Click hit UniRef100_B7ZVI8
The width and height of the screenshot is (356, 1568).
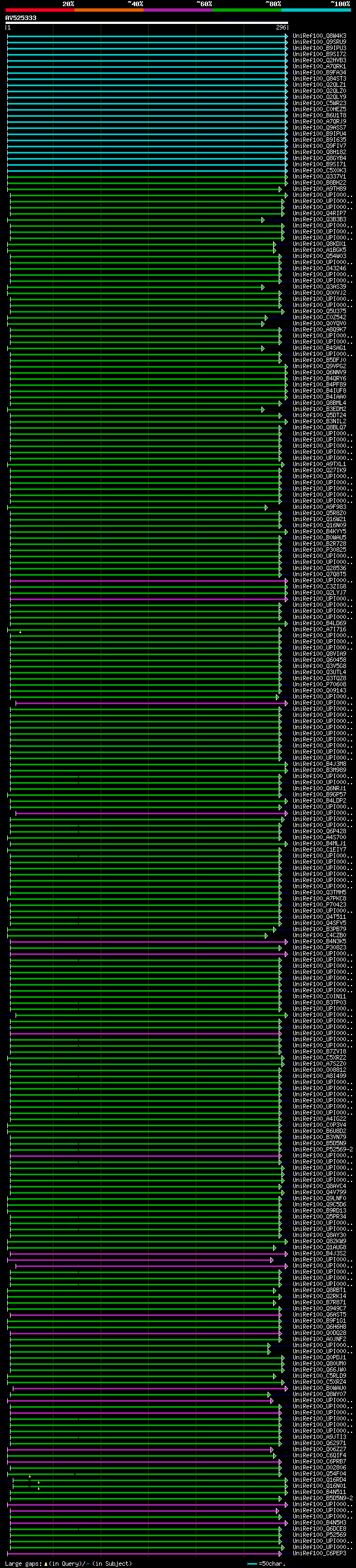click(x=319, y=1051)
